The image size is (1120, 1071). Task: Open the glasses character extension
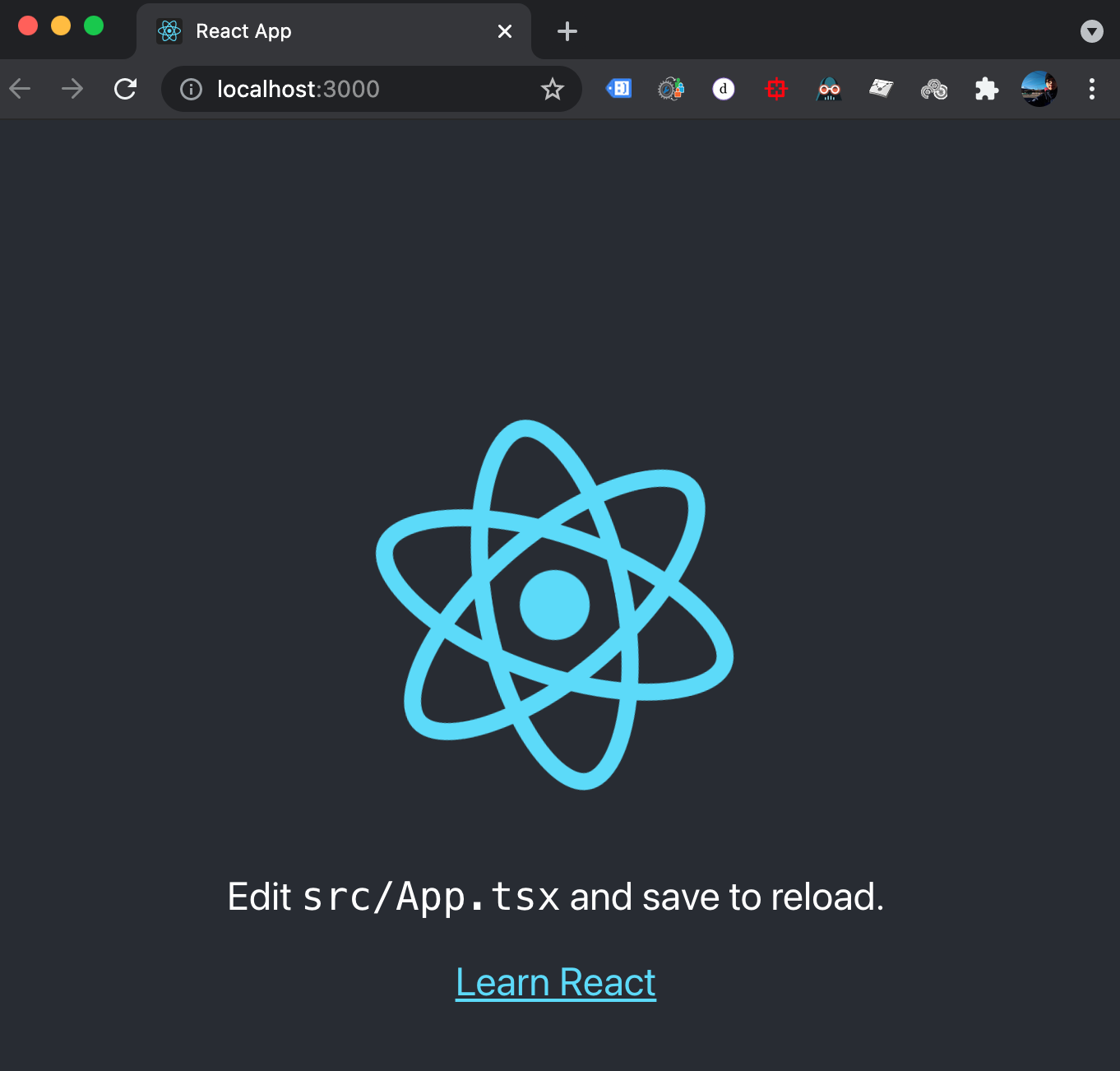[829, 88]
